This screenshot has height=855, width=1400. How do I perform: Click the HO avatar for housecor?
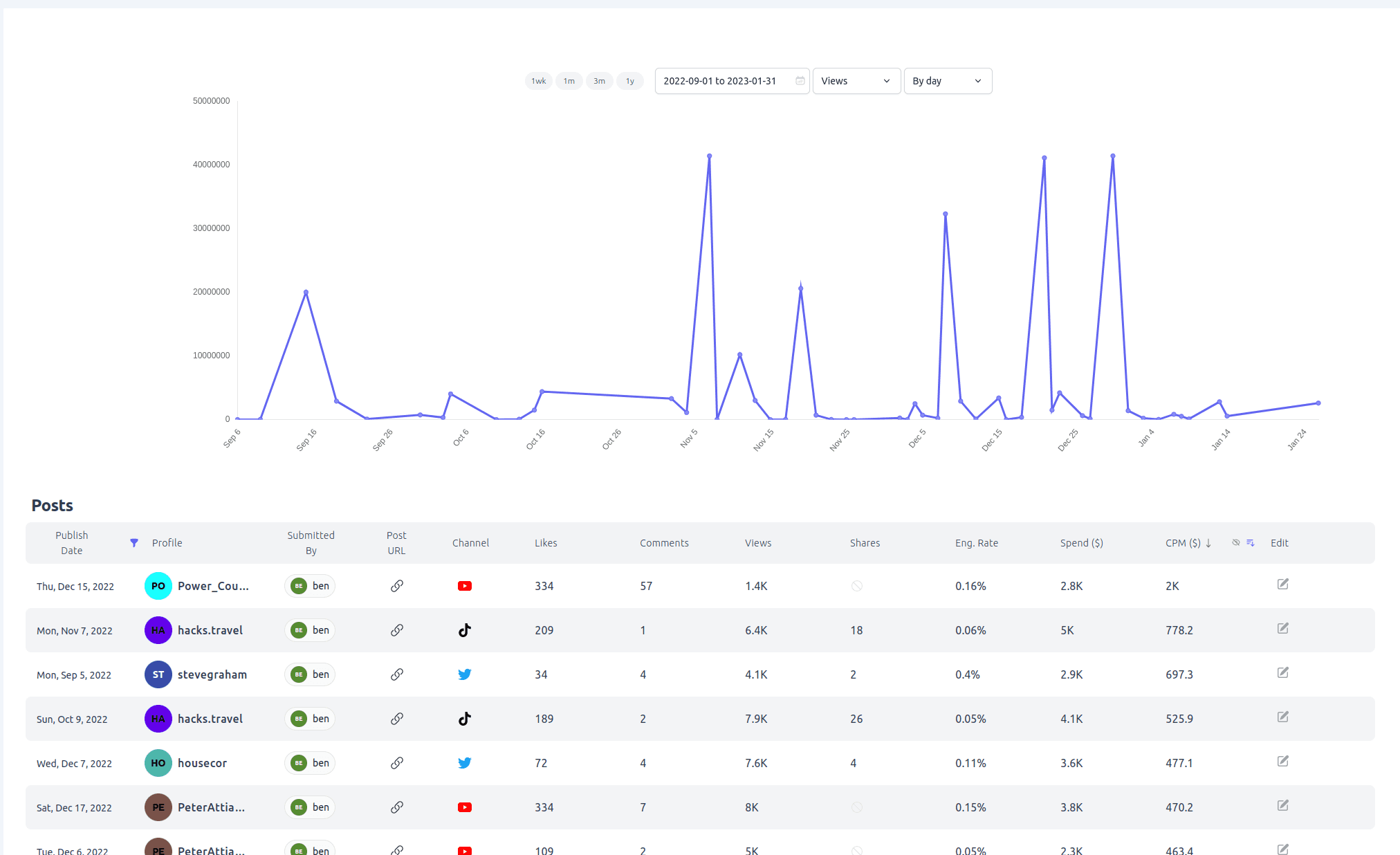pos(158,763)
